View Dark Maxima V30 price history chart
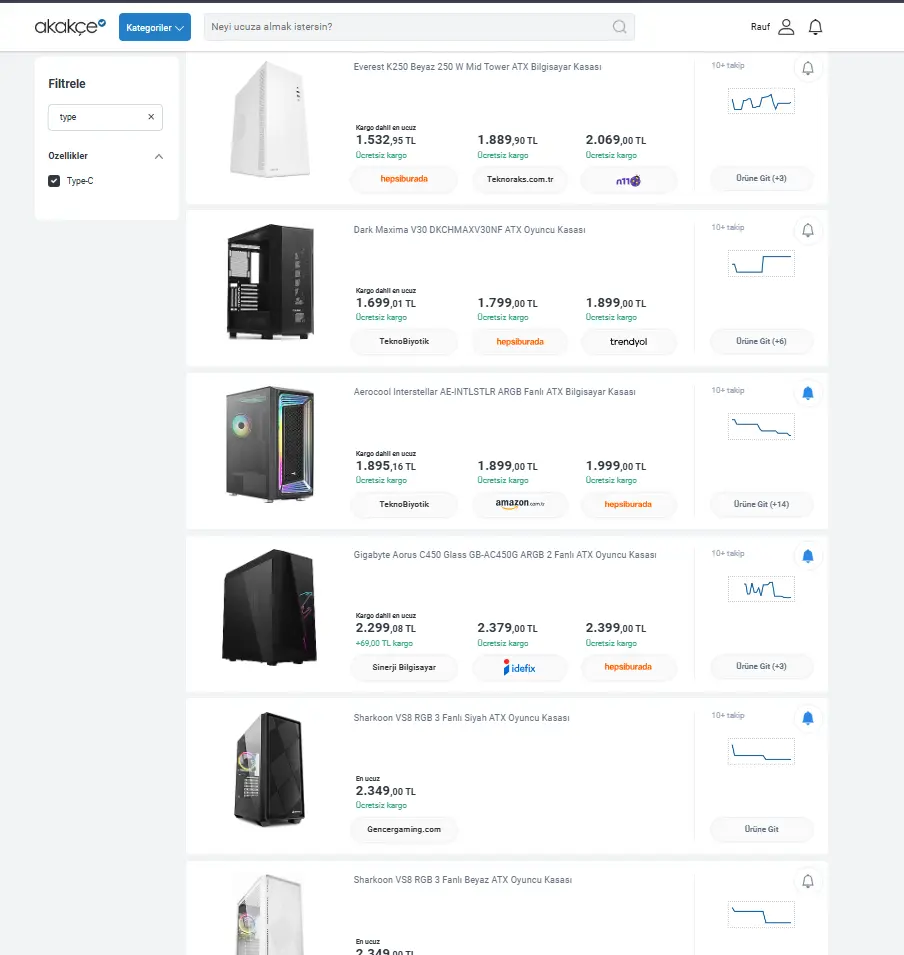This screenshot has width=904, height=955. pos(761,264)
